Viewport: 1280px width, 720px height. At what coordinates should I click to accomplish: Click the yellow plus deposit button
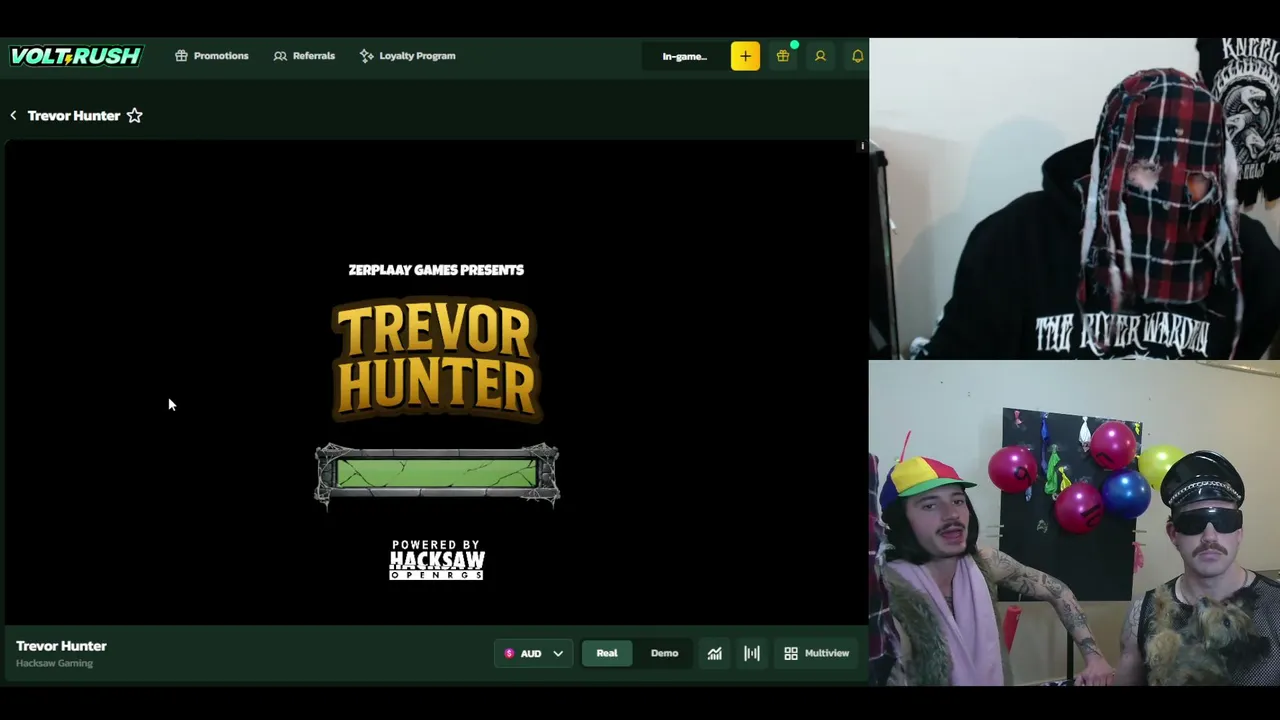[x=745, y=56]
